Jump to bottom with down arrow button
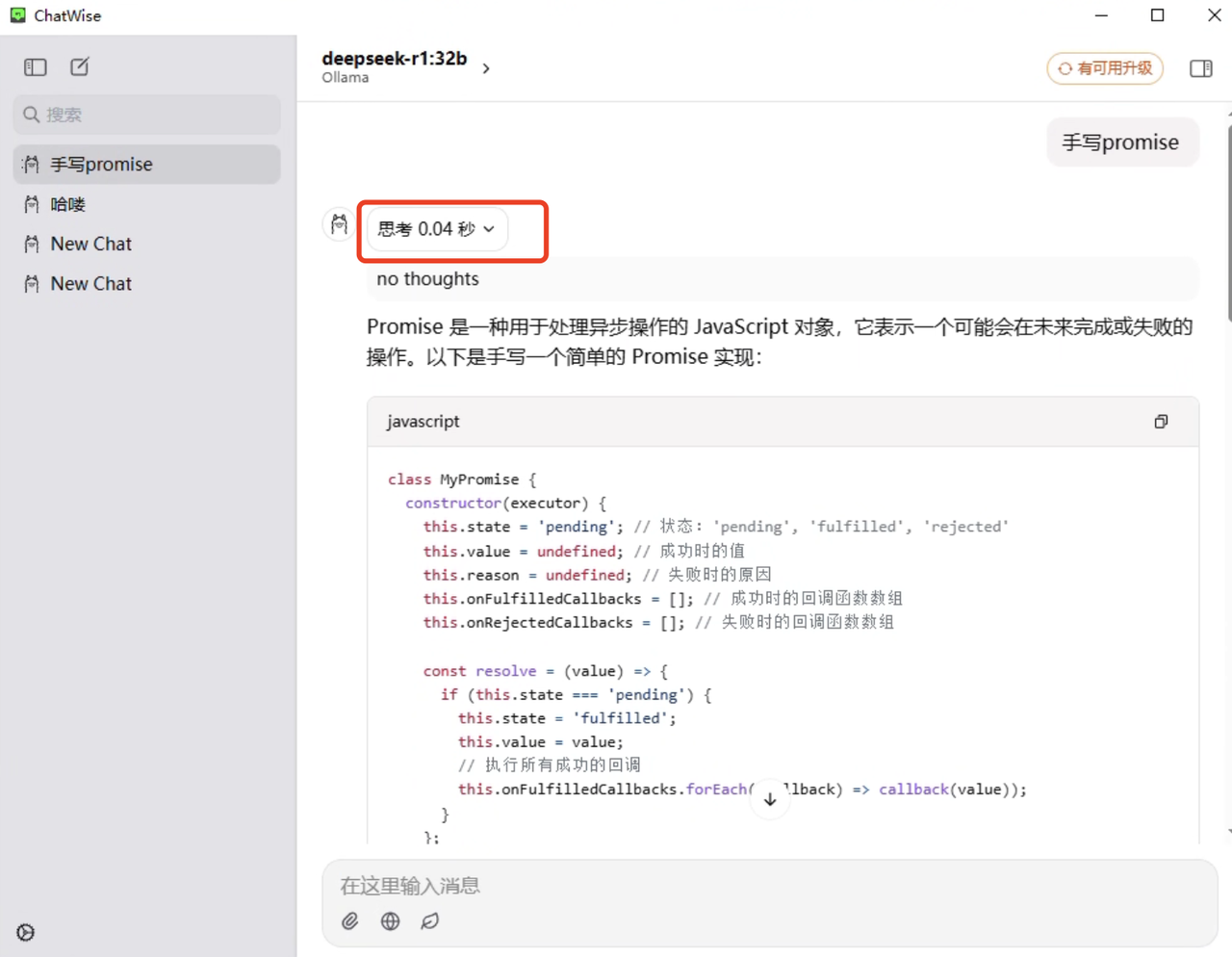 point(770,799)
